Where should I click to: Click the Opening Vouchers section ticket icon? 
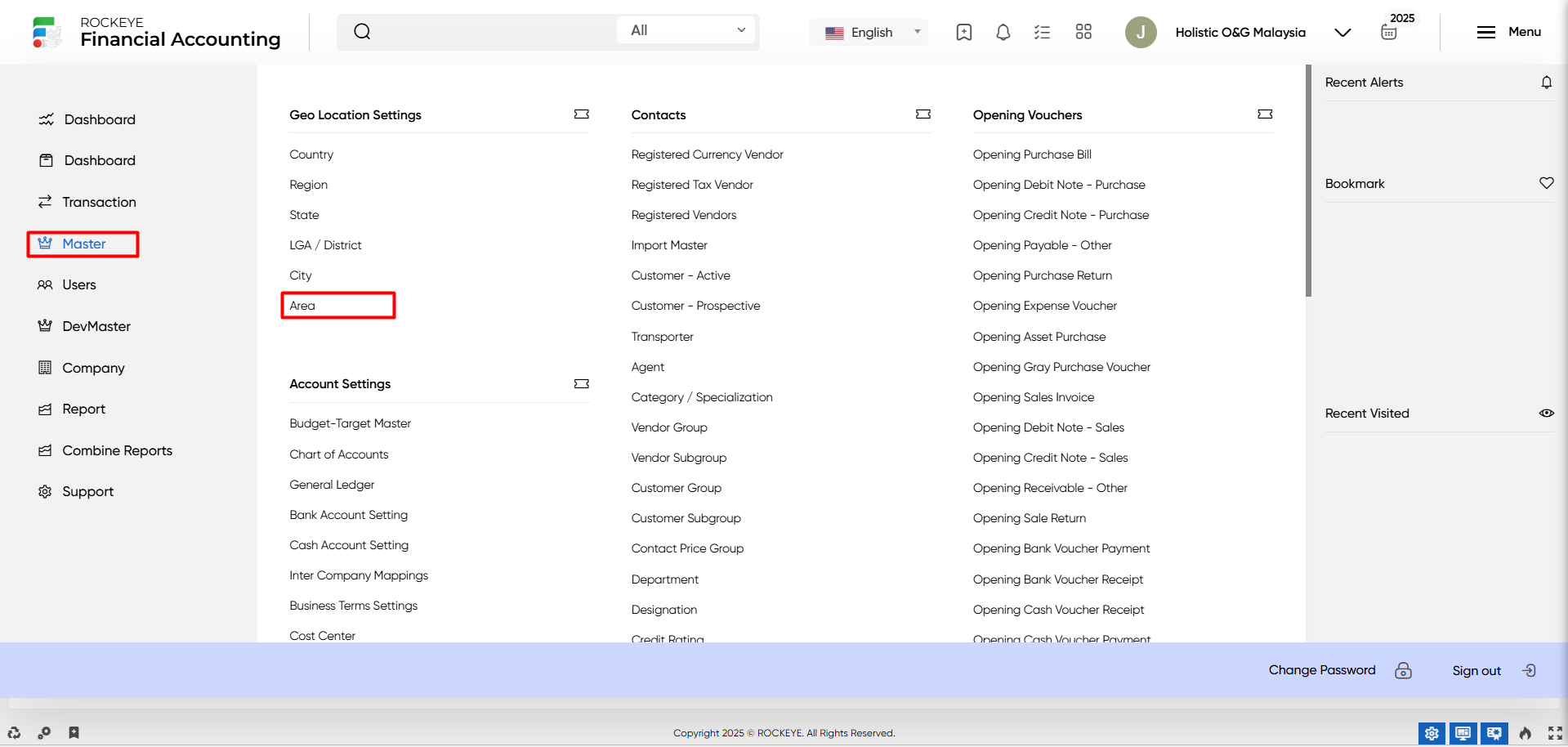[1265, 114]
